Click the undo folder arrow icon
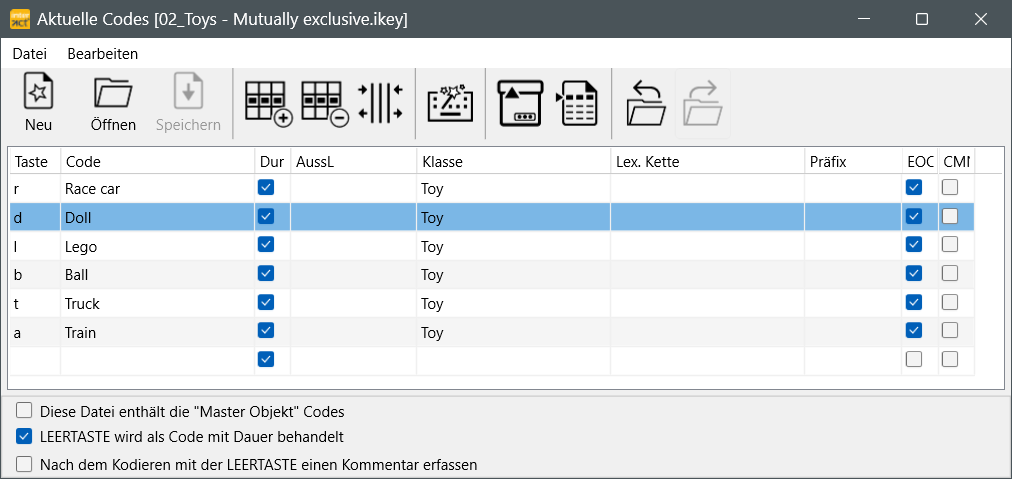 click(646, 103)
